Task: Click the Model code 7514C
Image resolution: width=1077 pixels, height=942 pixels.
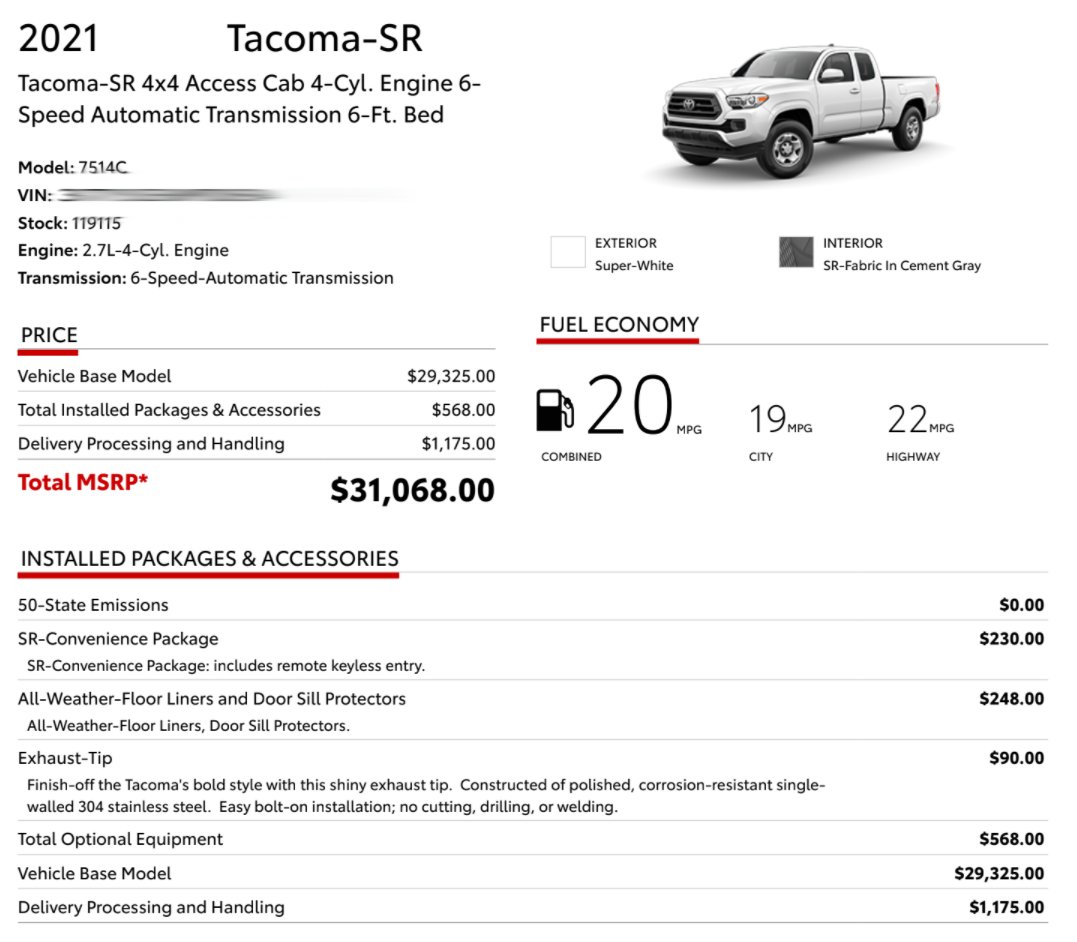Action: click(103, 168)
